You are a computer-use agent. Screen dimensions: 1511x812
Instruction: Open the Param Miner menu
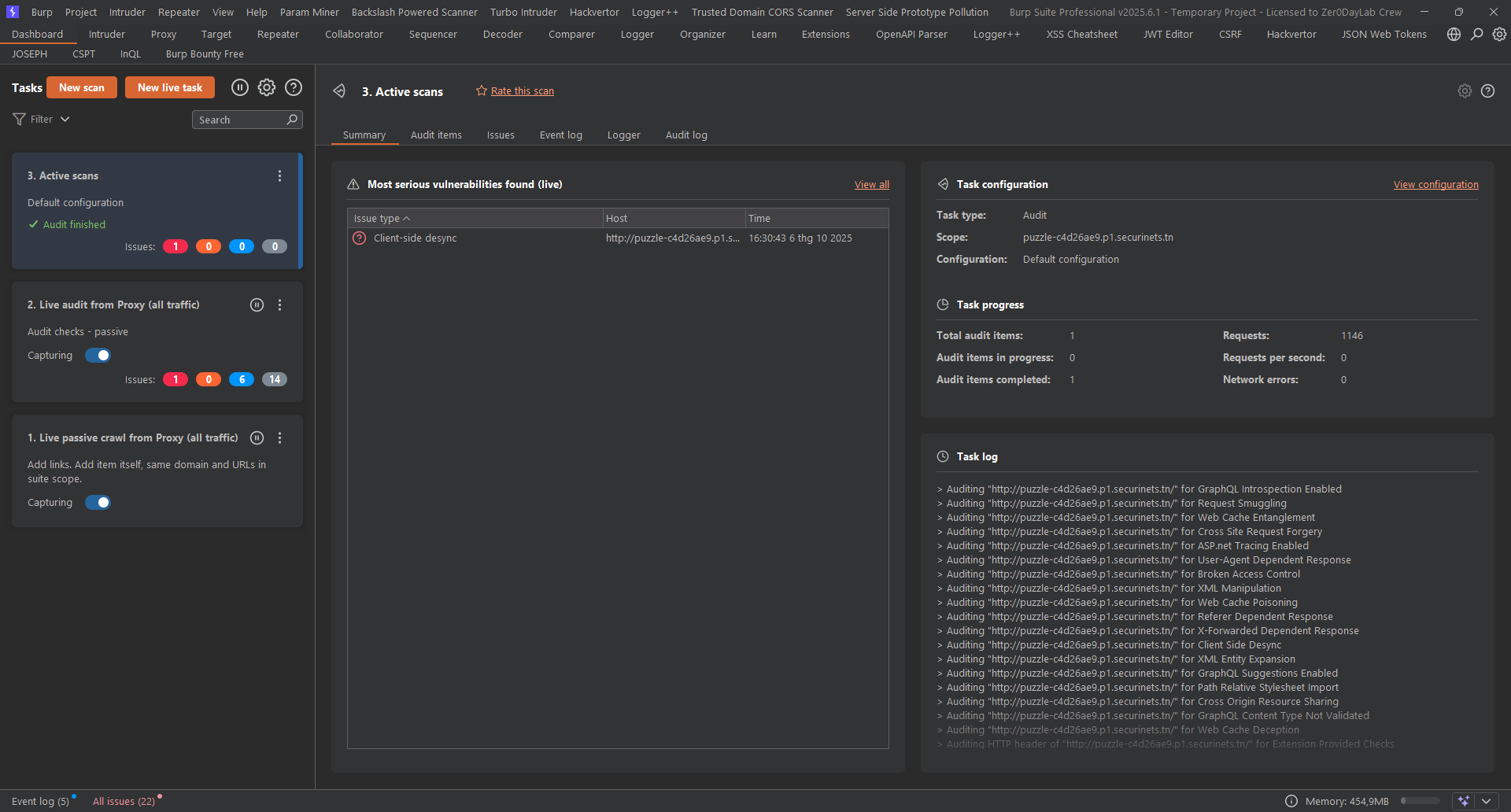click(309, 12)
